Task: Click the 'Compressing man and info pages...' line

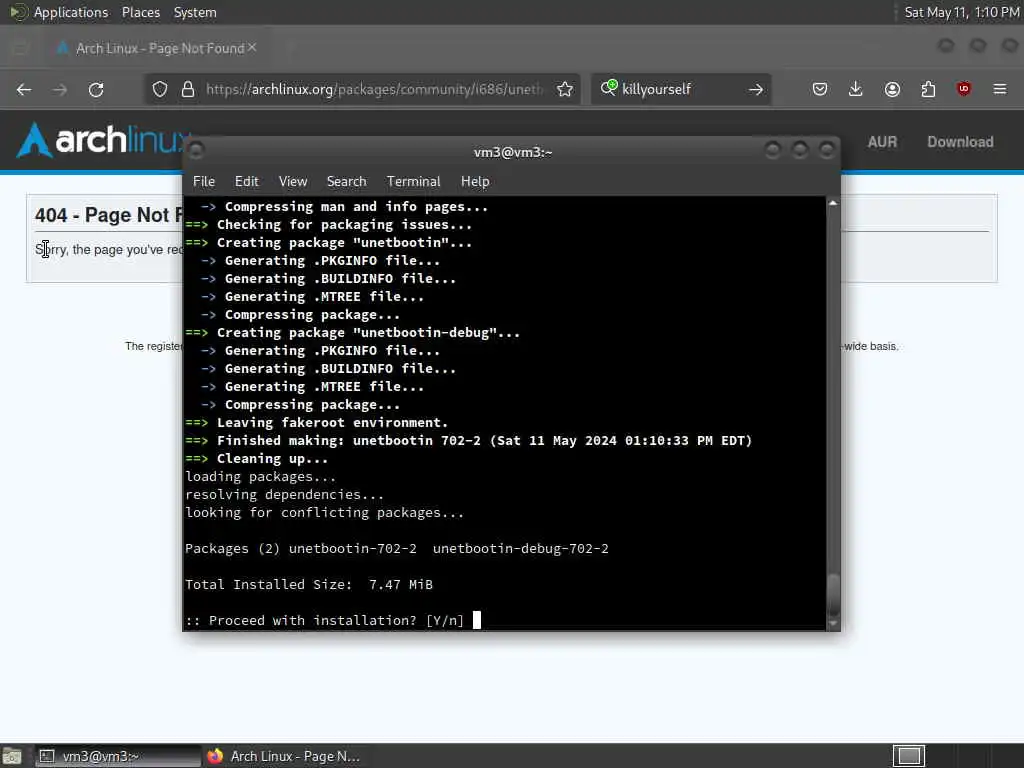Action: 344,206
